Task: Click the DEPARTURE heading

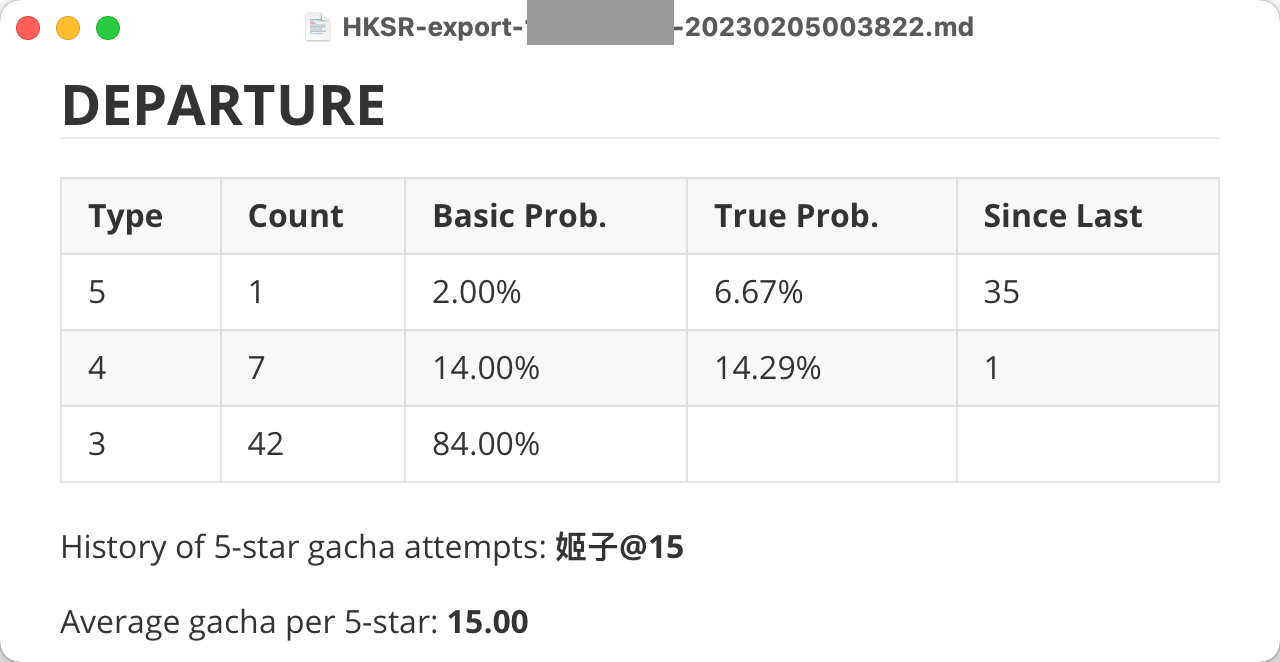Action: pos(224,105)
